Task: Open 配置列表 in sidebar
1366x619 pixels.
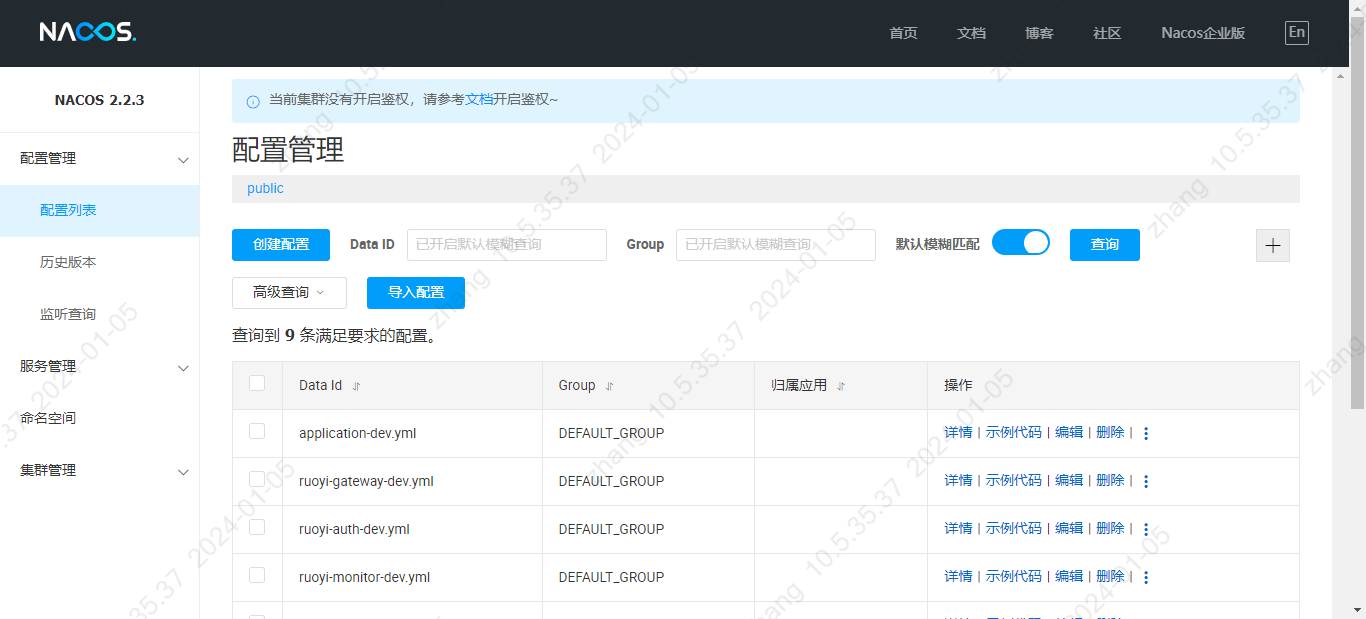Action: (100, 211)
